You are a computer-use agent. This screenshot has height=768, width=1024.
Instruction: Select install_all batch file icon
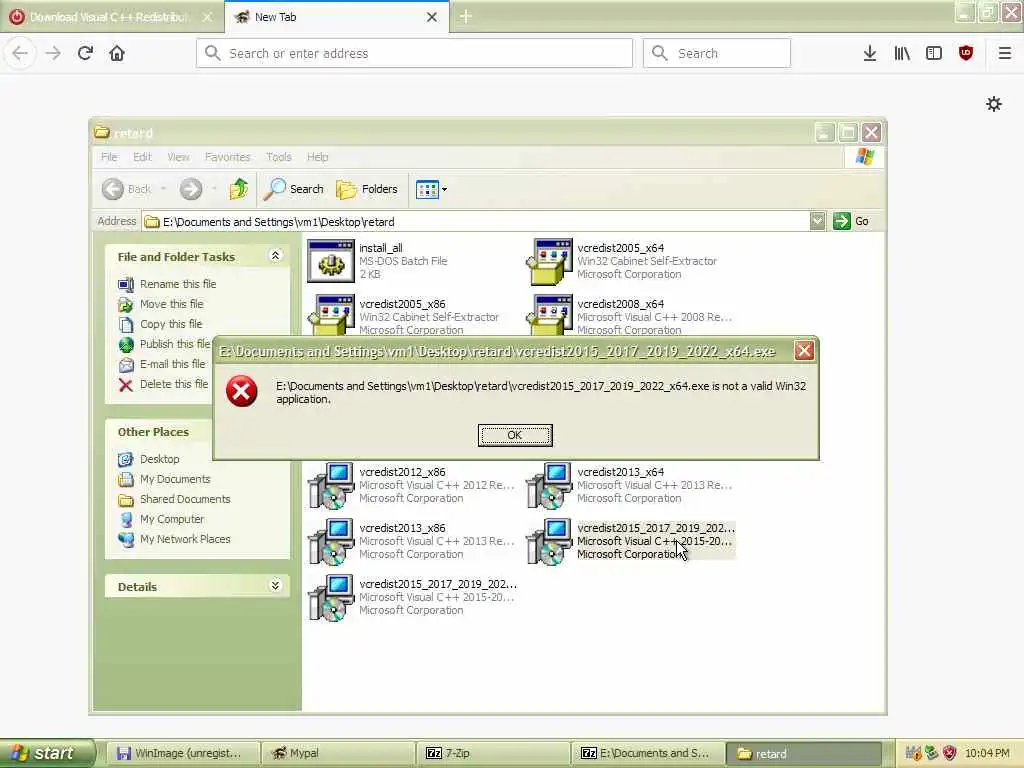331,261
